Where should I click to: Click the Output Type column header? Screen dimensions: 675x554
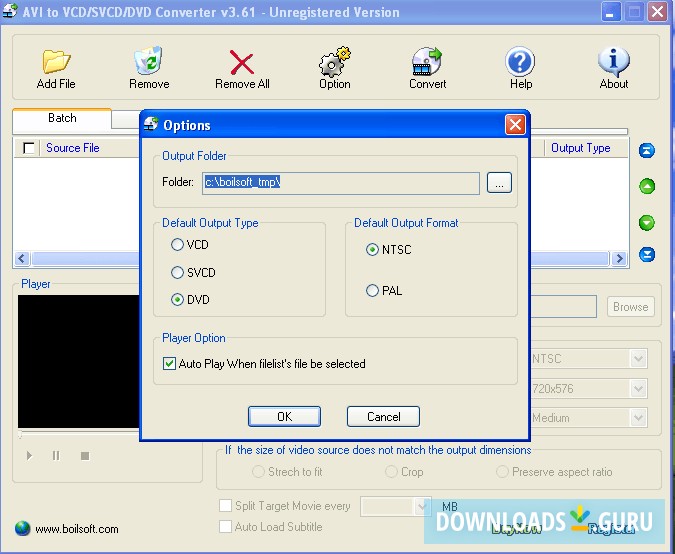[580, 148]
